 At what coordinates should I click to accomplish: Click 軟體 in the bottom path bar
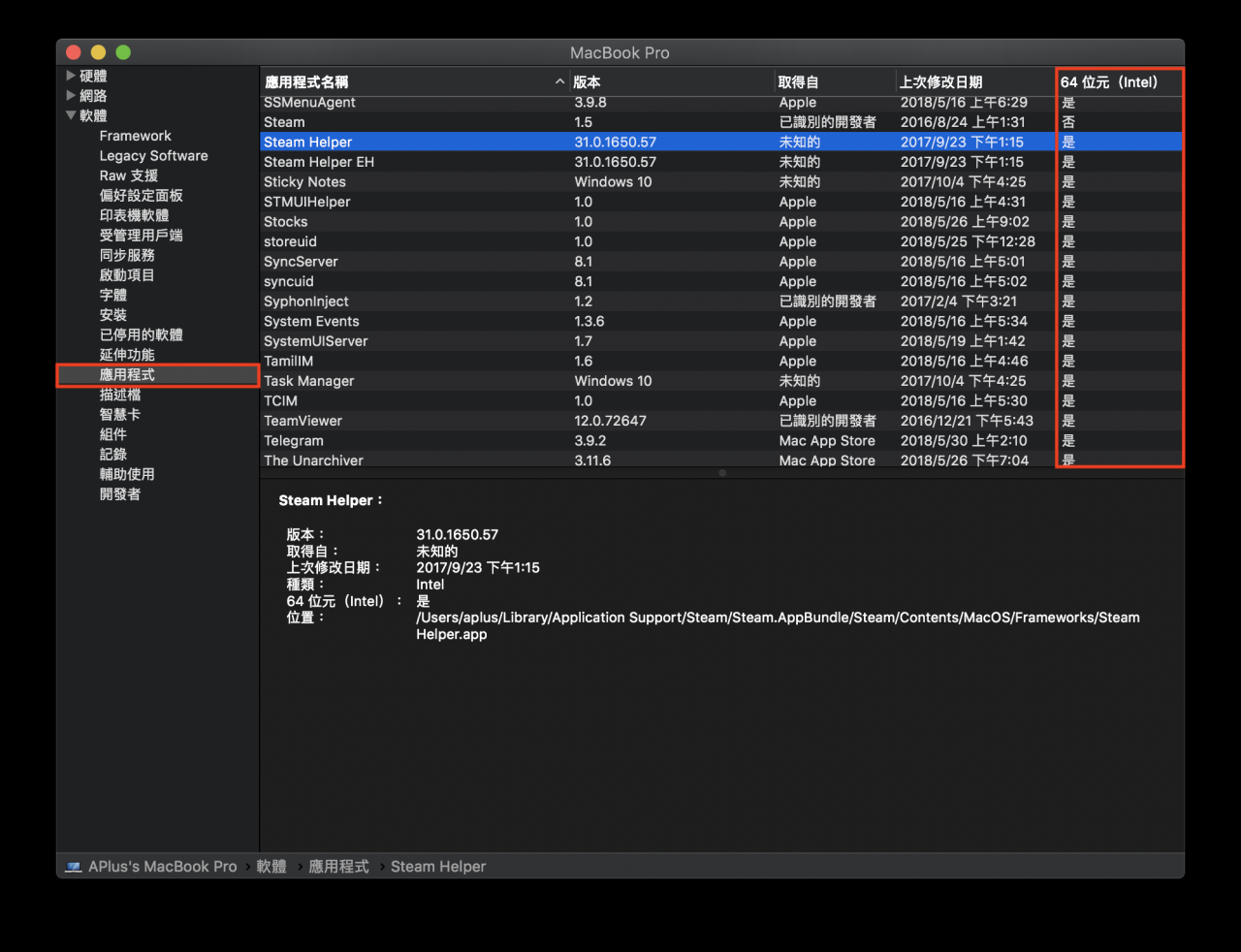point(271,866)
